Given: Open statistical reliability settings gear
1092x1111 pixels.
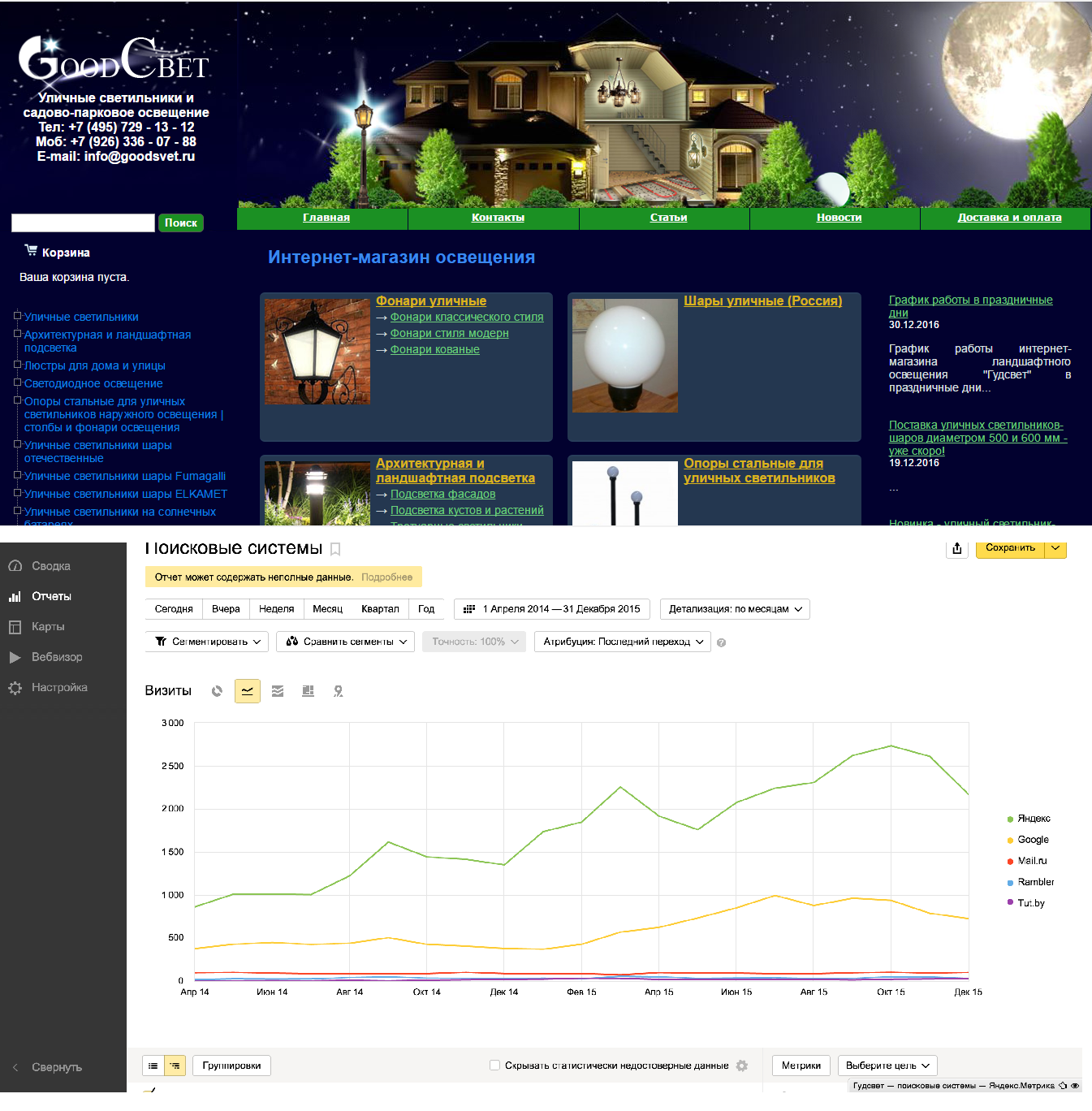Looking at the screenshot, I should pos(742,1066).
